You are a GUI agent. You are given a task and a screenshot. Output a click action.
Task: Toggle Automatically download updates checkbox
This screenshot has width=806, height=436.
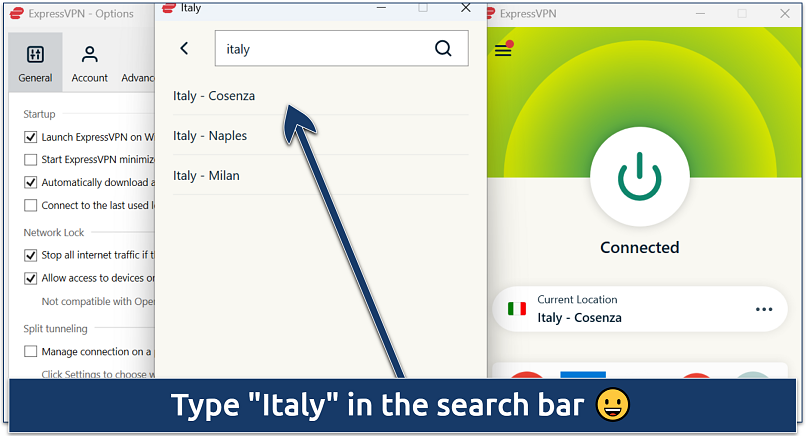(31, 183)
